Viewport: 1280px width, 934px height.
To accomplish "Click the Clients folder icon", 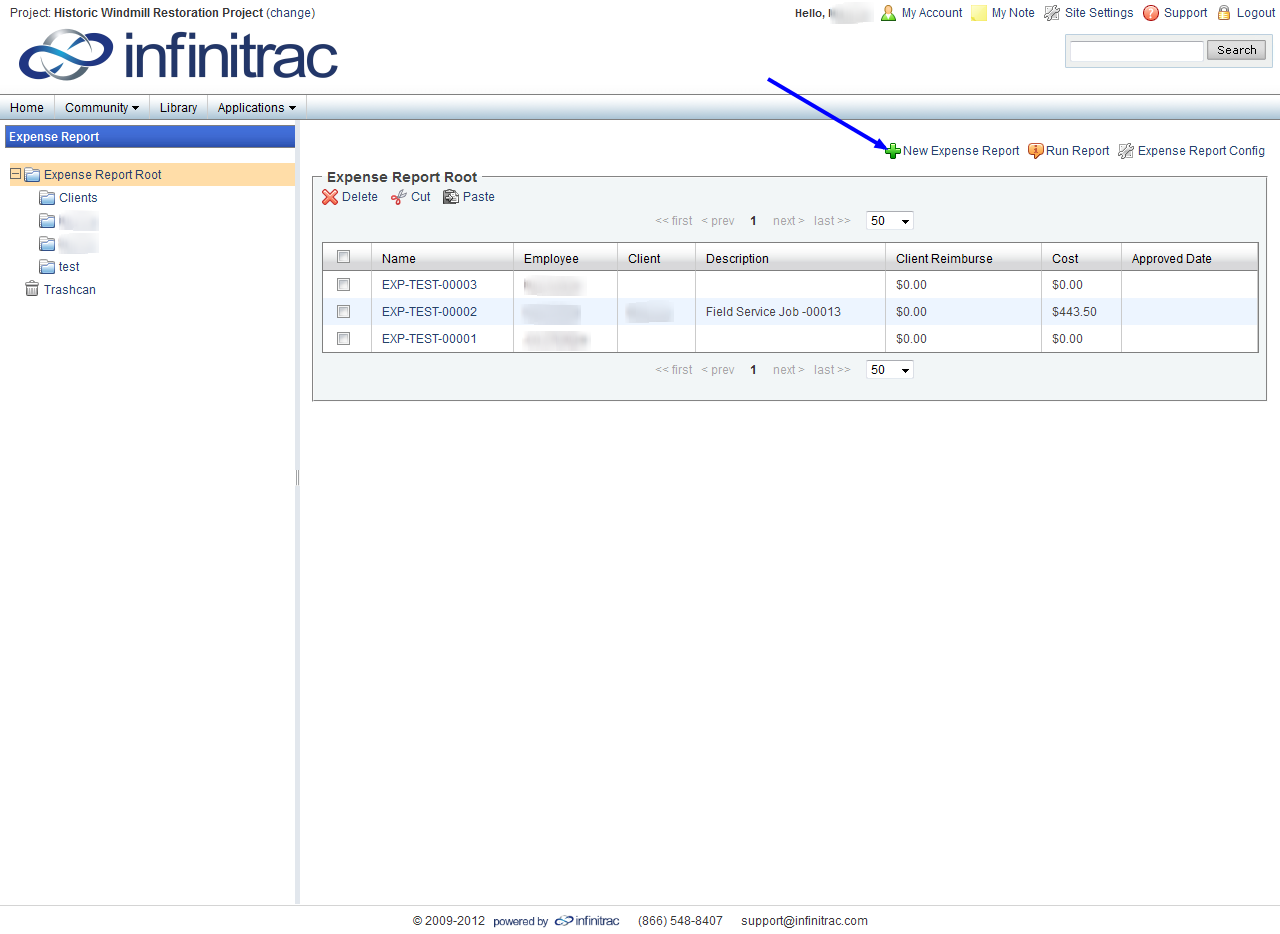I will coord(47,198).
